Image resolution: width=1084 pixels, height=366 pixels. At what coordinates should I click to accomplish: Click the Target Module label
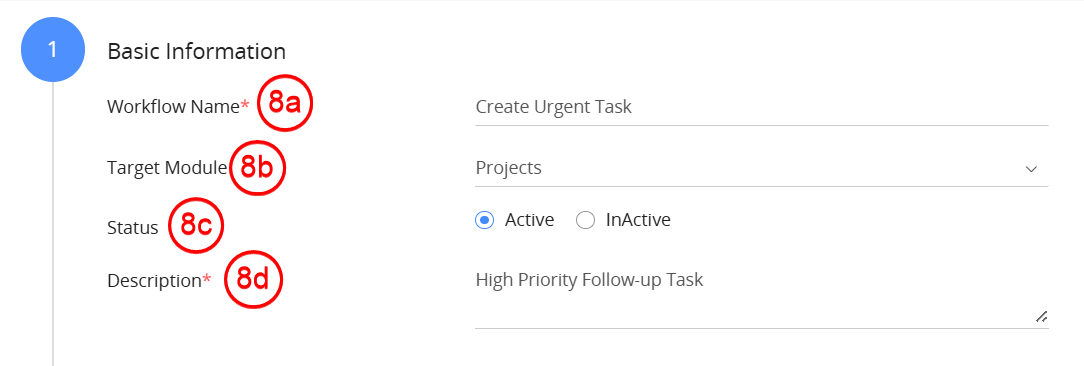coord(167,167)
